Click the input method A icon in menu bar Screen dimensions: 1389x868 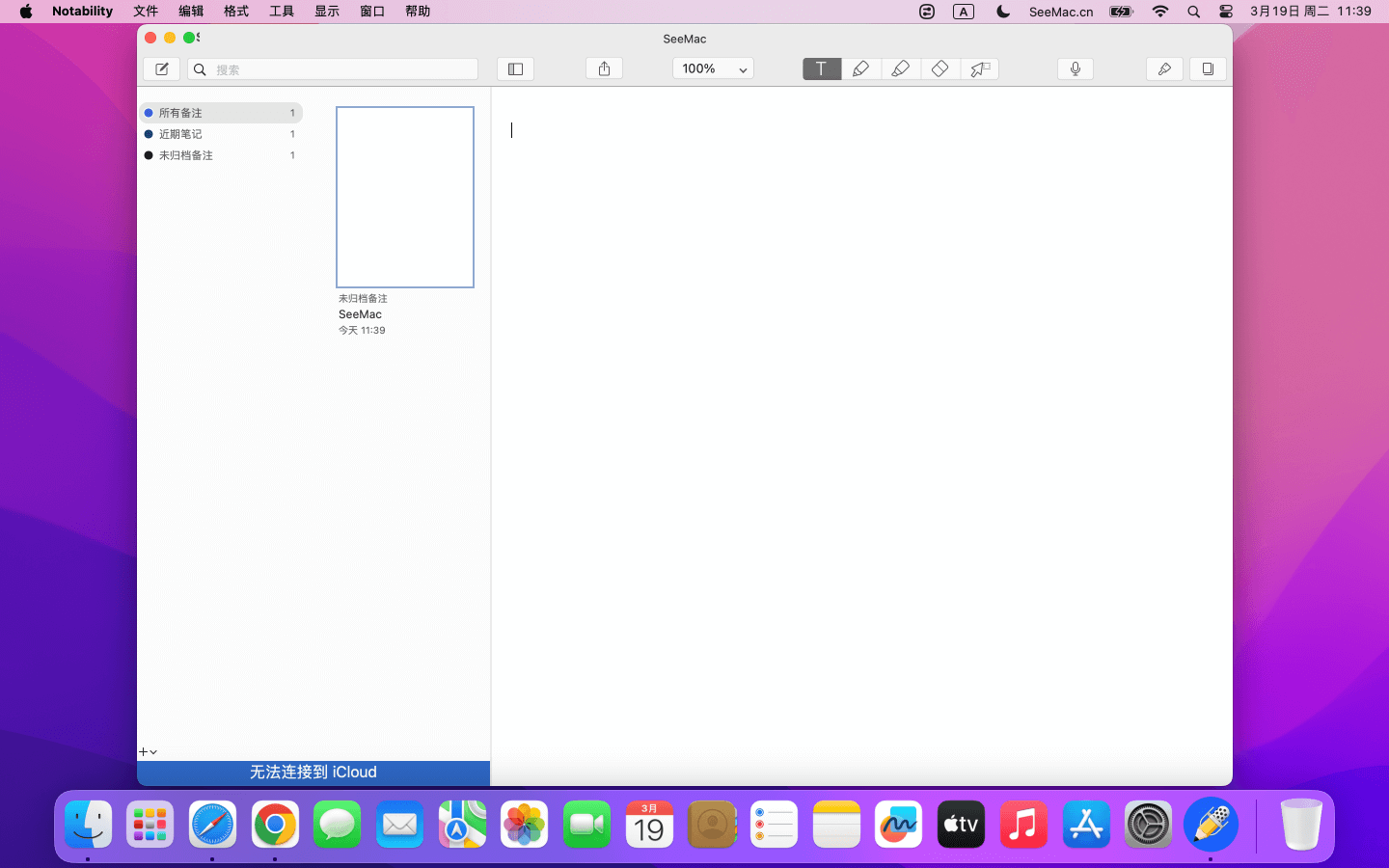point(964,12)
